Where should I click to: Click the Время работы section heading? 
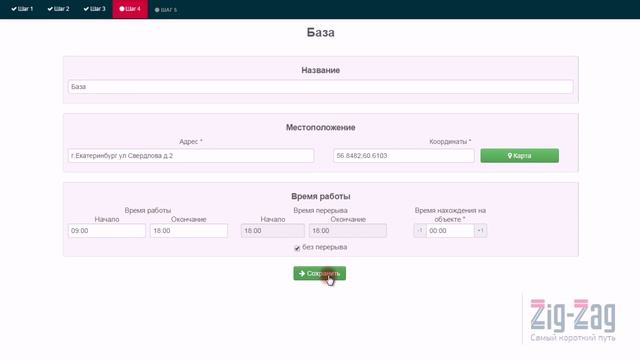pyautogui.click(x=320, y=196)
